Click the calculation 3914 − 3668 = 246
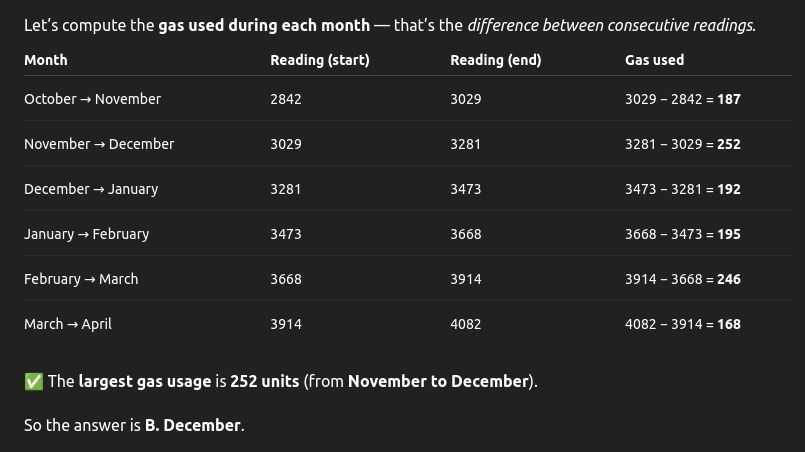 (x=682, y=279)
